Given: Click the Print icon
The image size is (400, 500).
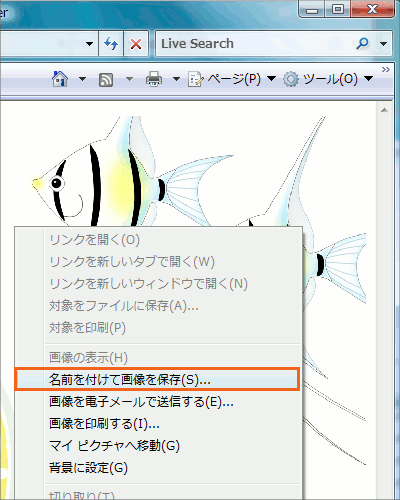Looking at the screenshot, I should (x=154, y=79).
